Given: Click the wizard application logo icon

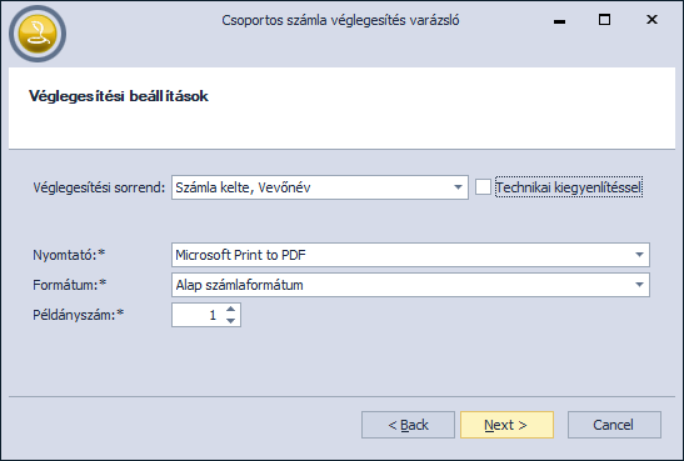Looking at the screenshot, I should pyautogui.click(x=37, y=34).
